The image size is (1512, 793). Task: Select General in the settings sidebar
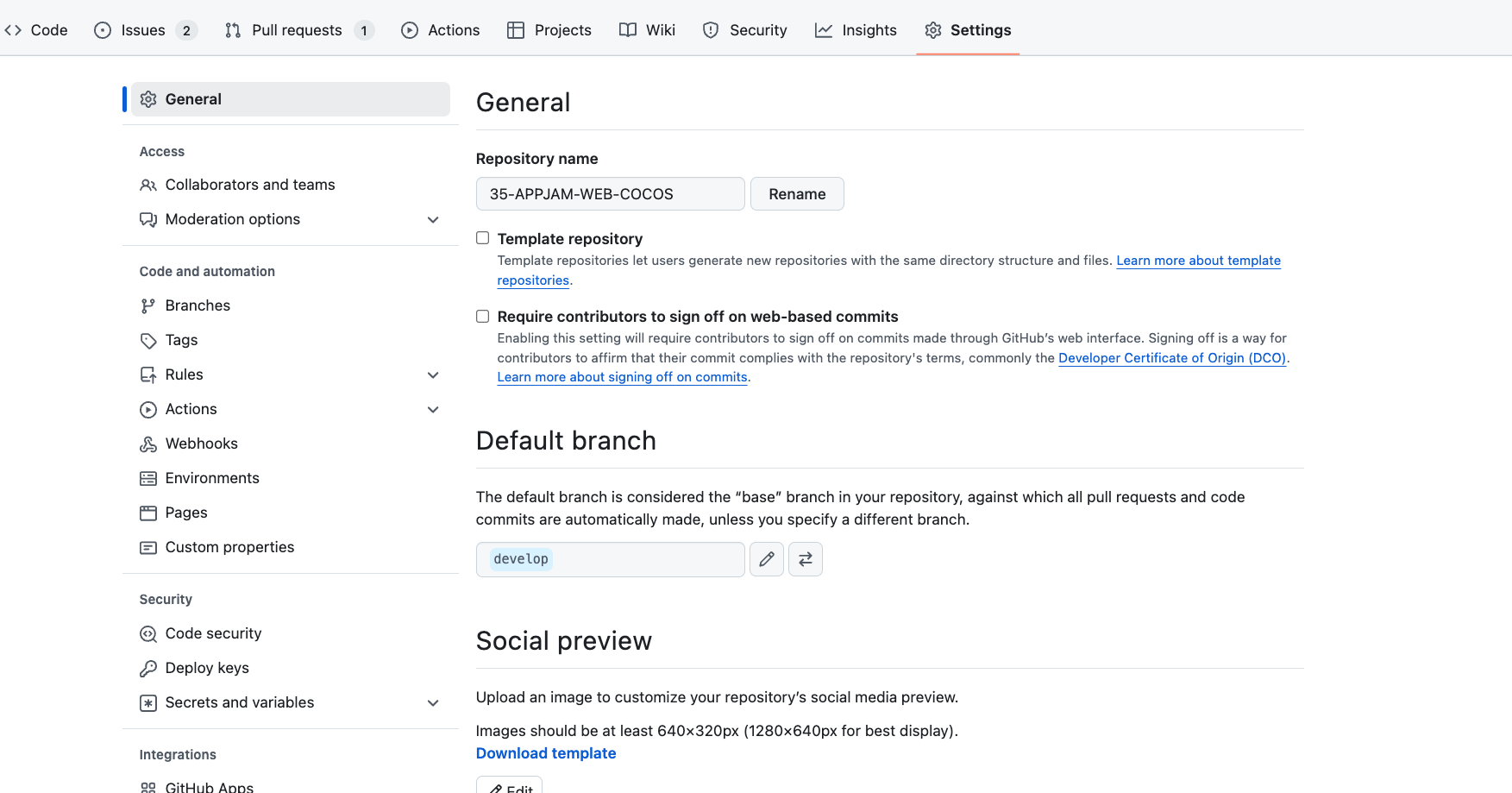(291, 99)
